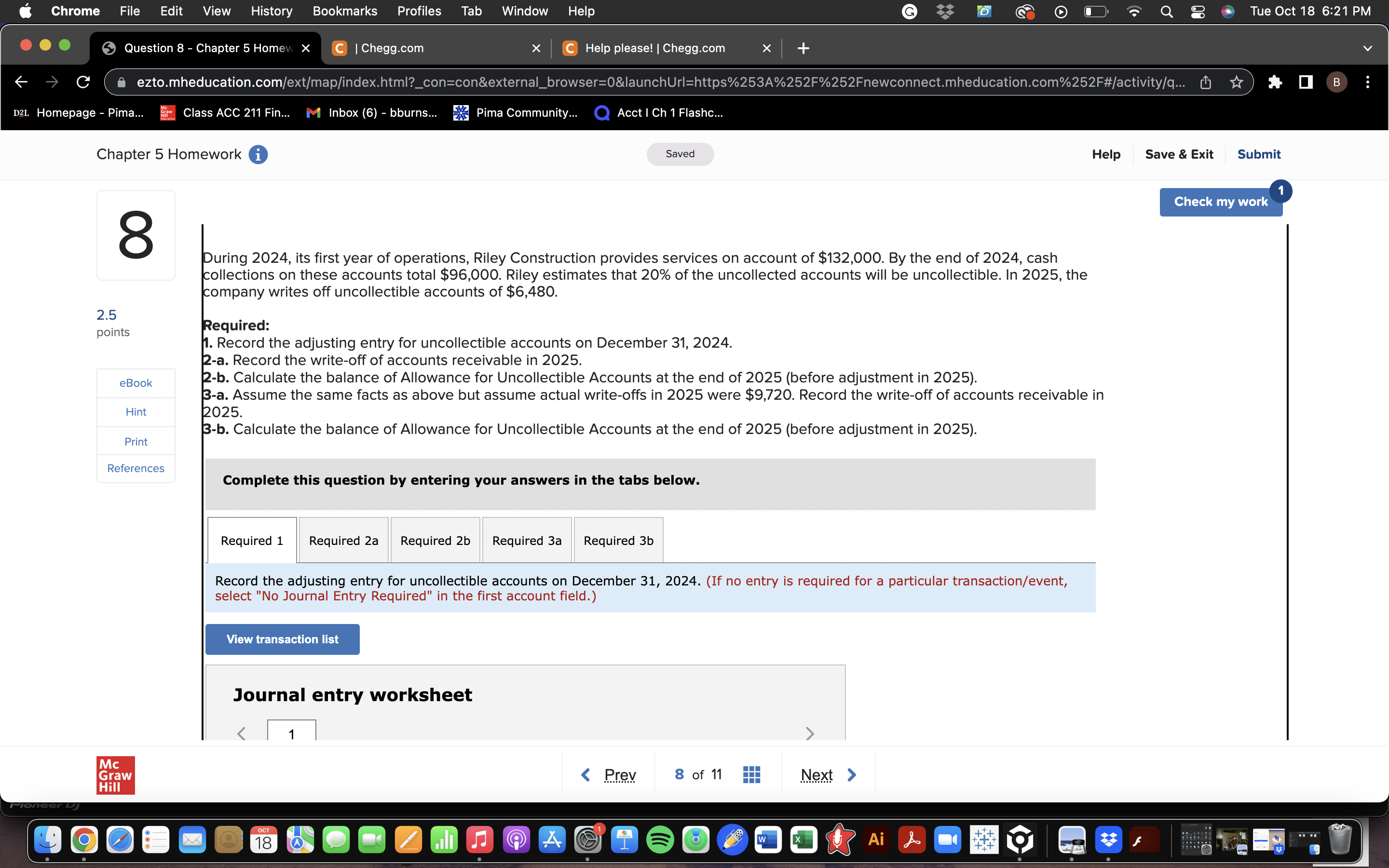Expand the tab strip dropdown chevron

coord(1368,48)
